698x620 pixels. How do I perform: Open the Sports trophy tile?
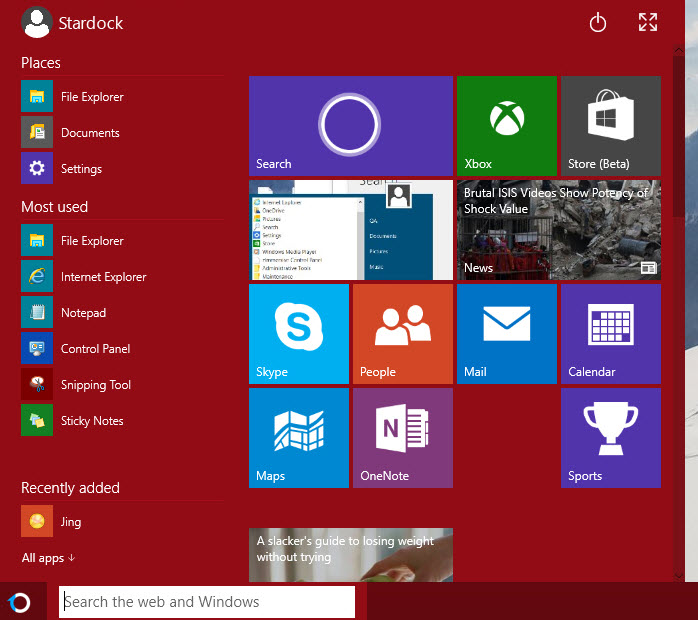coord(611,438)
